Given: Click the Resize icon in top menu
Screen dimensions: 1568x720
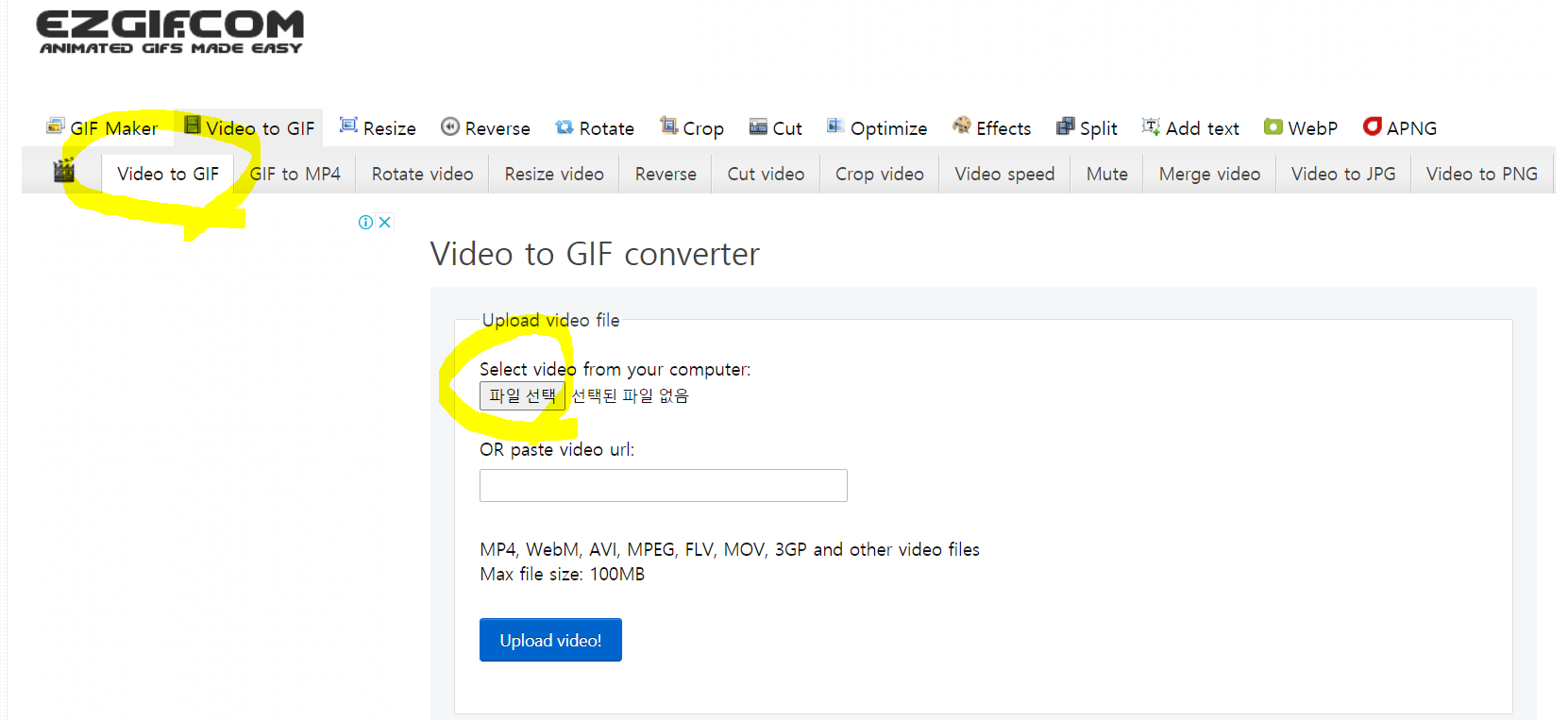Looking at the screenshot, I should [348, 126].
